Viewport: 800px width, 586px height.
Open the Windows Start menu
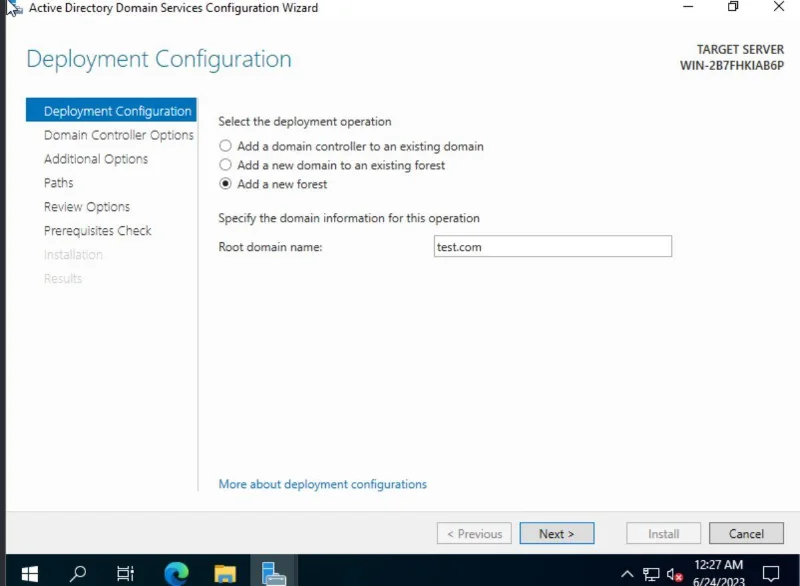(x=30, y=573)
